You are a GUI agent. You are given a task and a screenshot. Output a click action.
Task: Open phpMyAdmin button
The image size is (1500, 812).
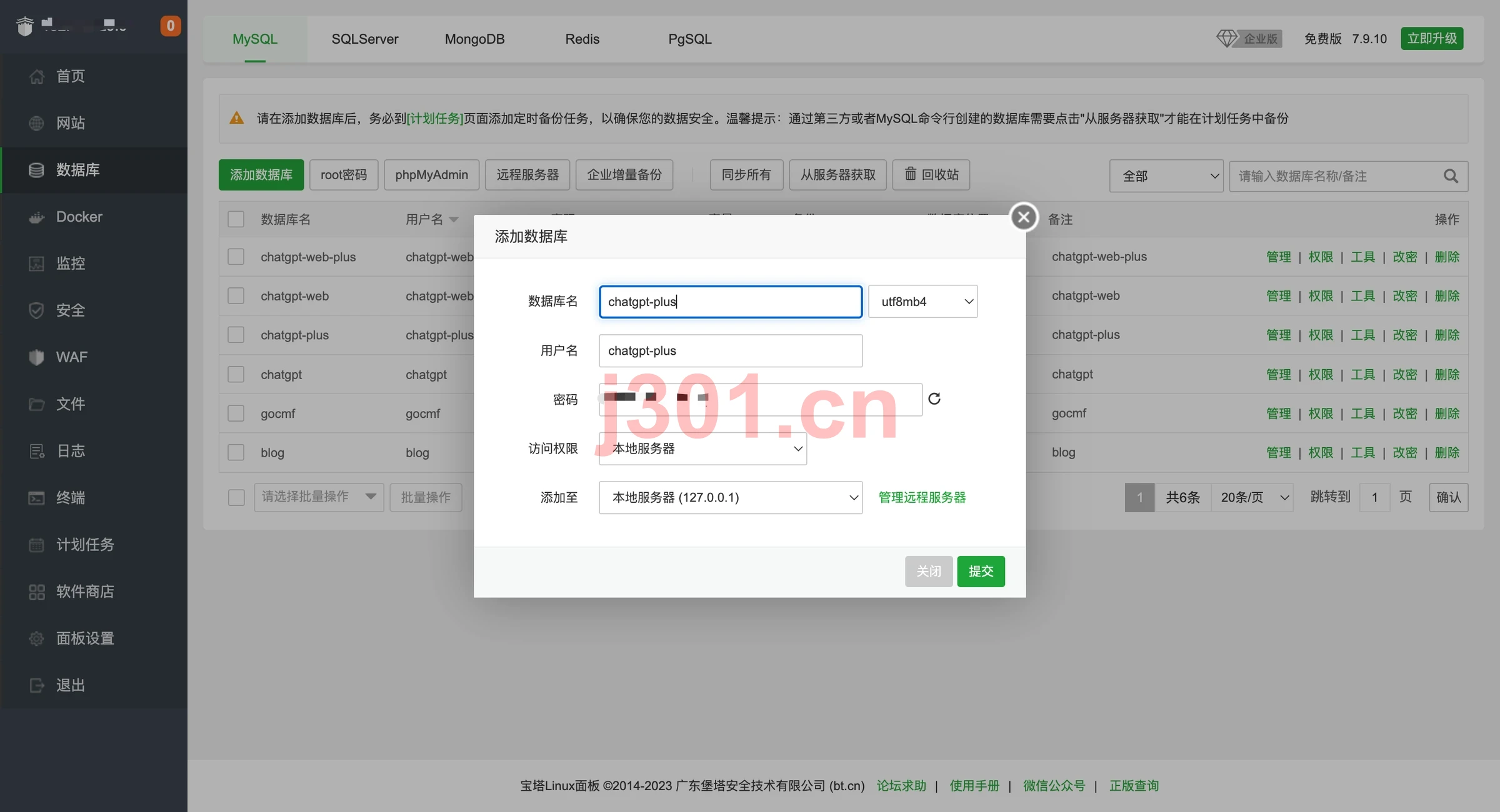tap(431, 174)
